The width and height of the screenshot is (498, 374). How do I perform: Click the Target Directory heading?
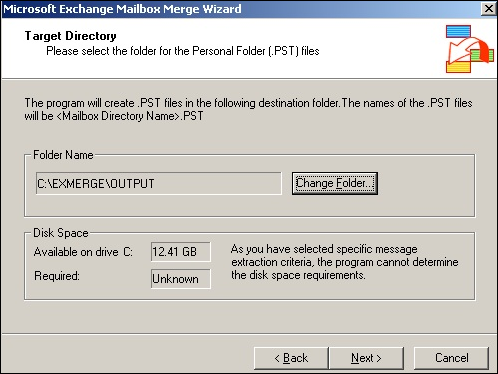70,36
